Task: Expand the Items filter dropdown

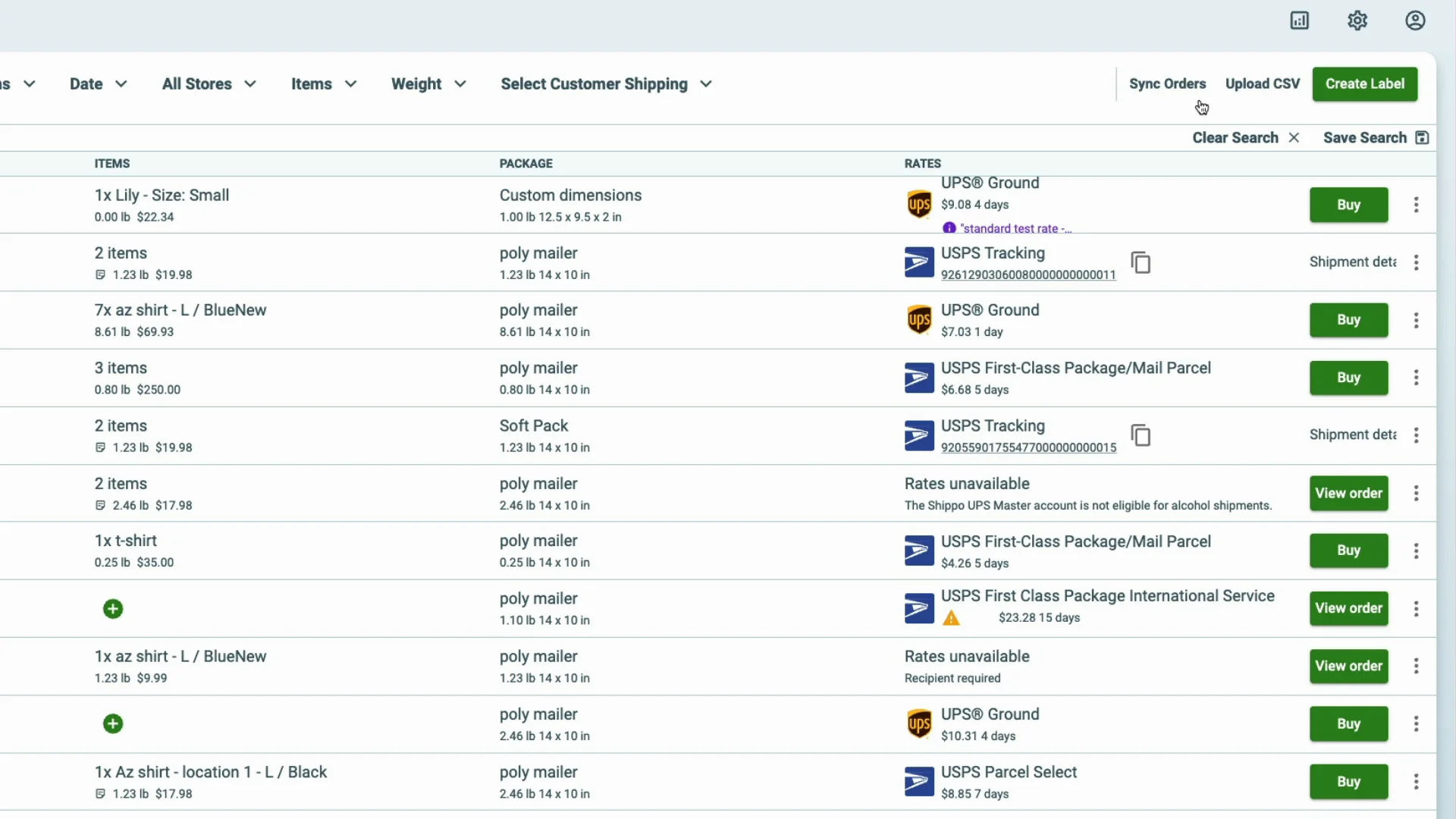Action: coord(324,84)
